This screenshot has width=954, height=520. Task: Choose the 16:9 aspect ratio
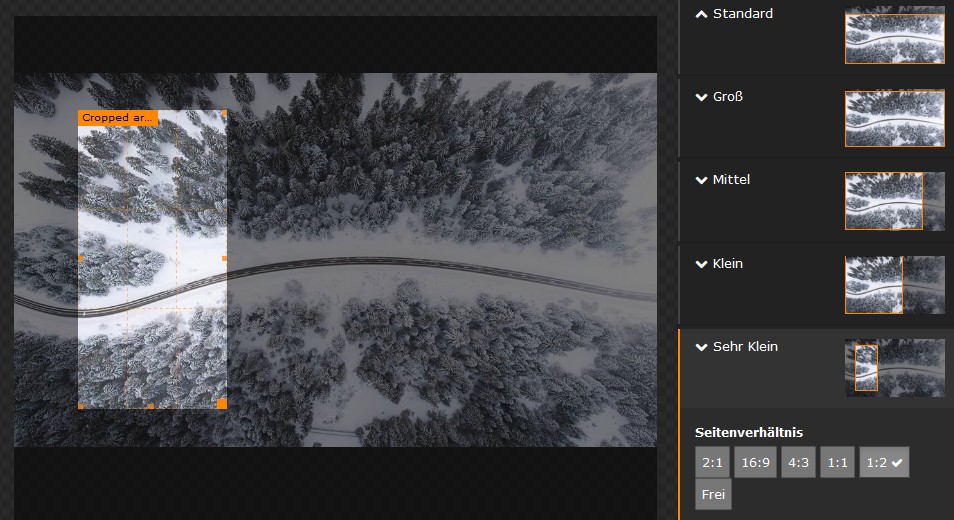click(x=755, y=463)
